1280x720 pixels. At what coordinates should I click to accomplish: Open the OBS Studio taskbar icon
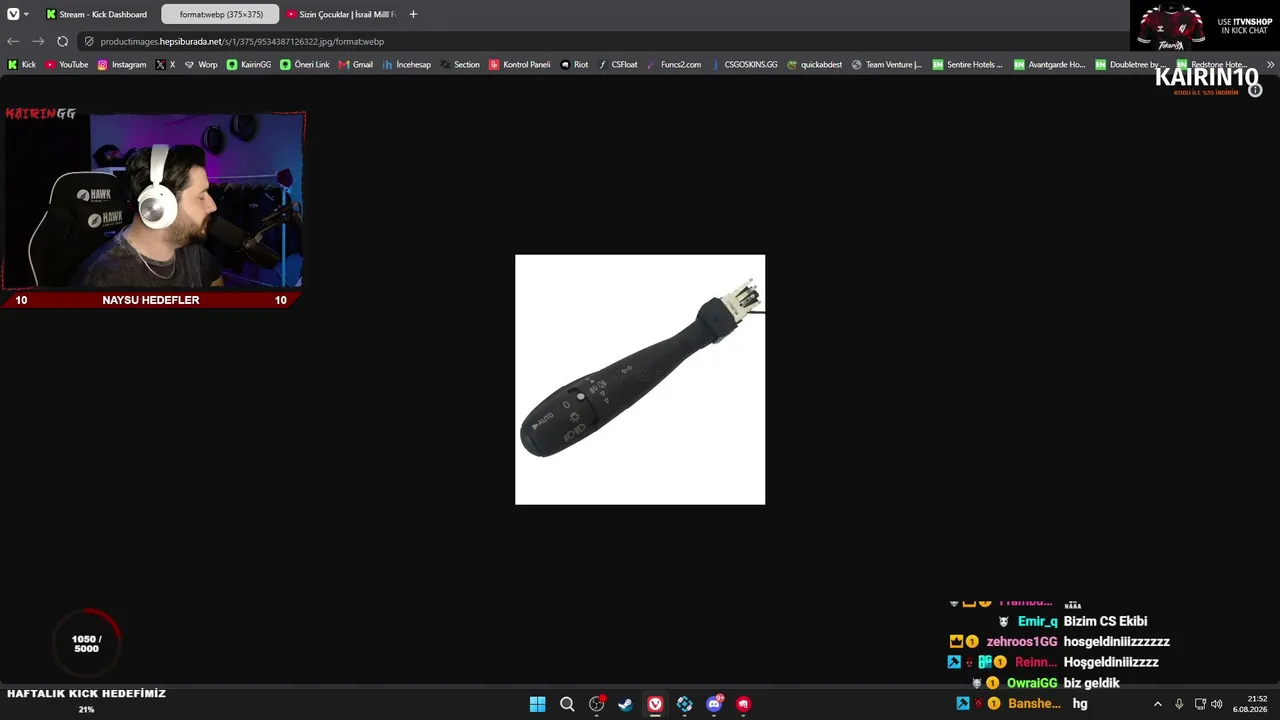597,704
